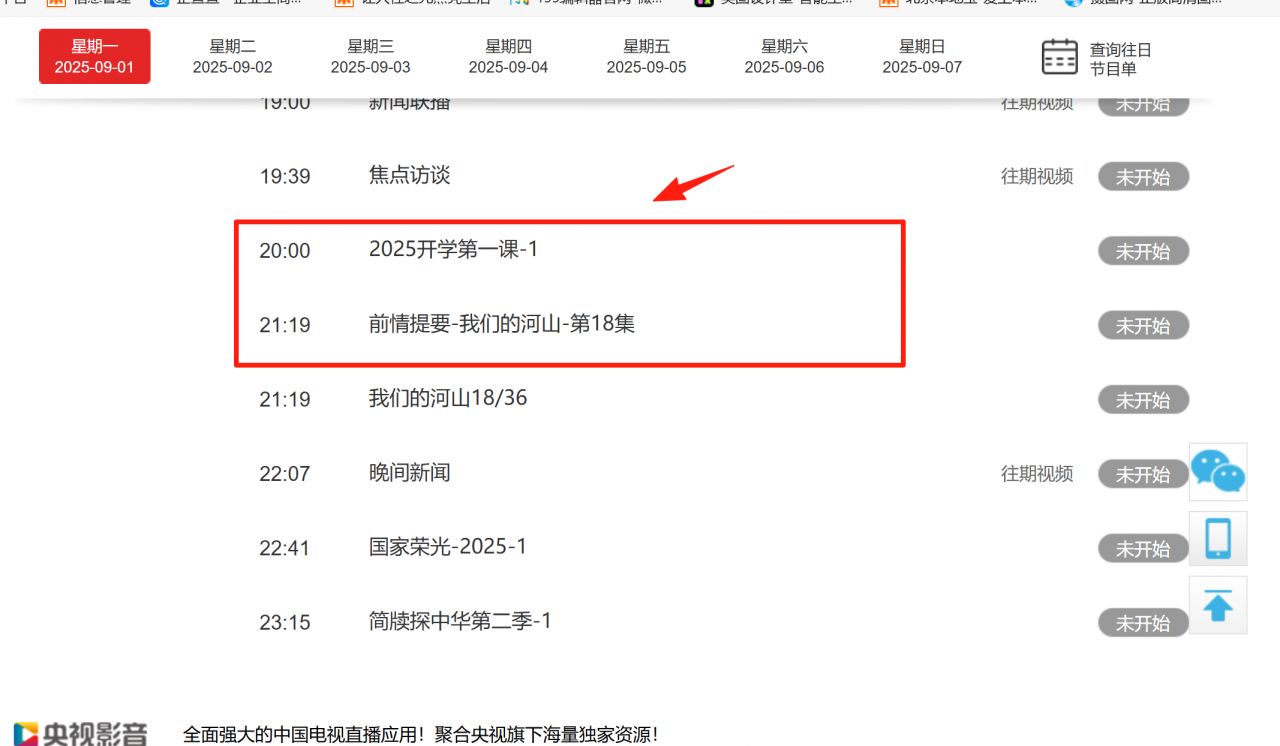Viewport: 1280px width, 746px height.
Task: Click the 我们的河山18/36 program title
Action: [x=448, y=398]
